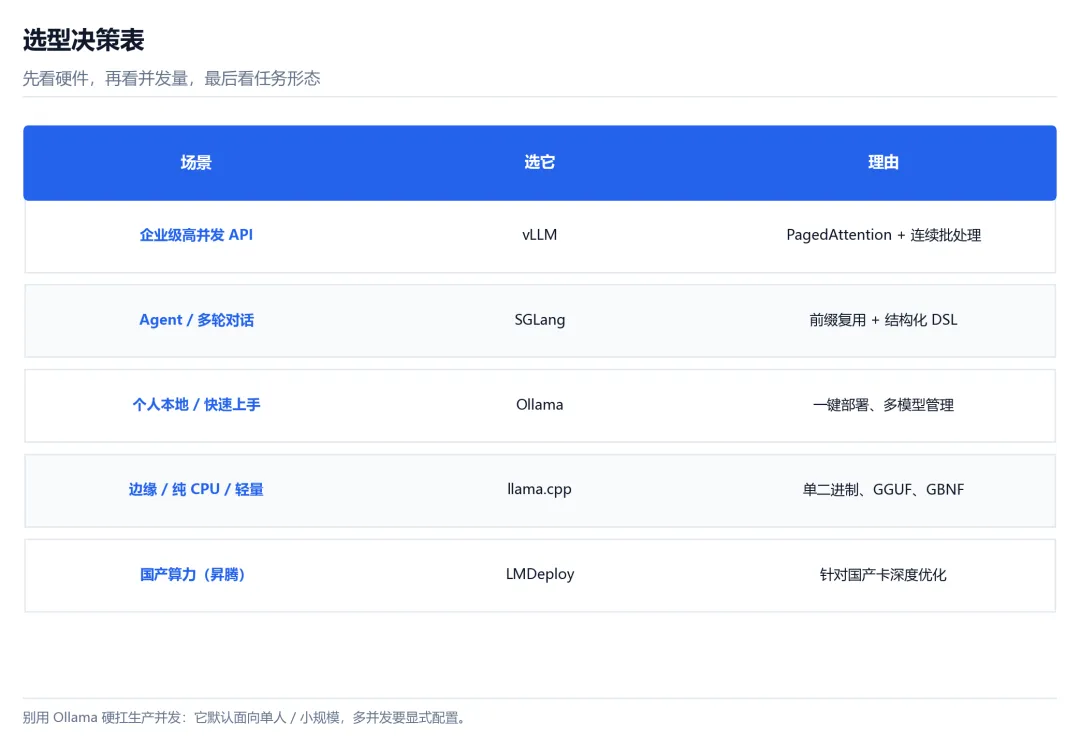Open the 个人本地 / 快速上手 link

tap(196, 405)
